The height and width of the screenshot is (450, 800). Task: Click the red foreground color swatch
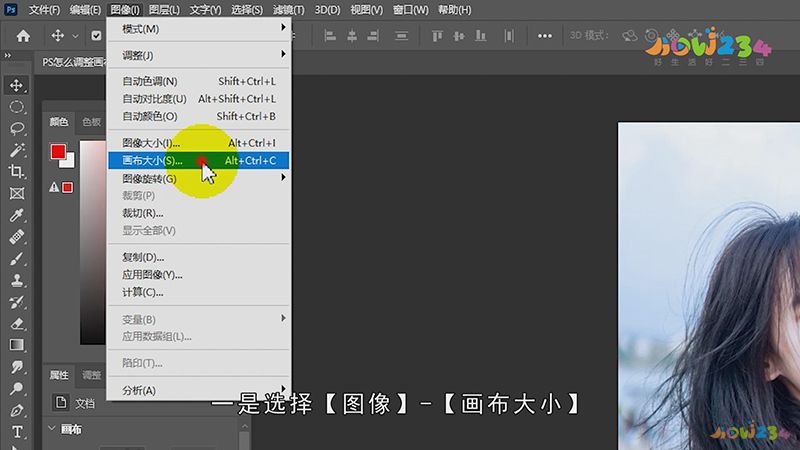(x=57, y=151)
